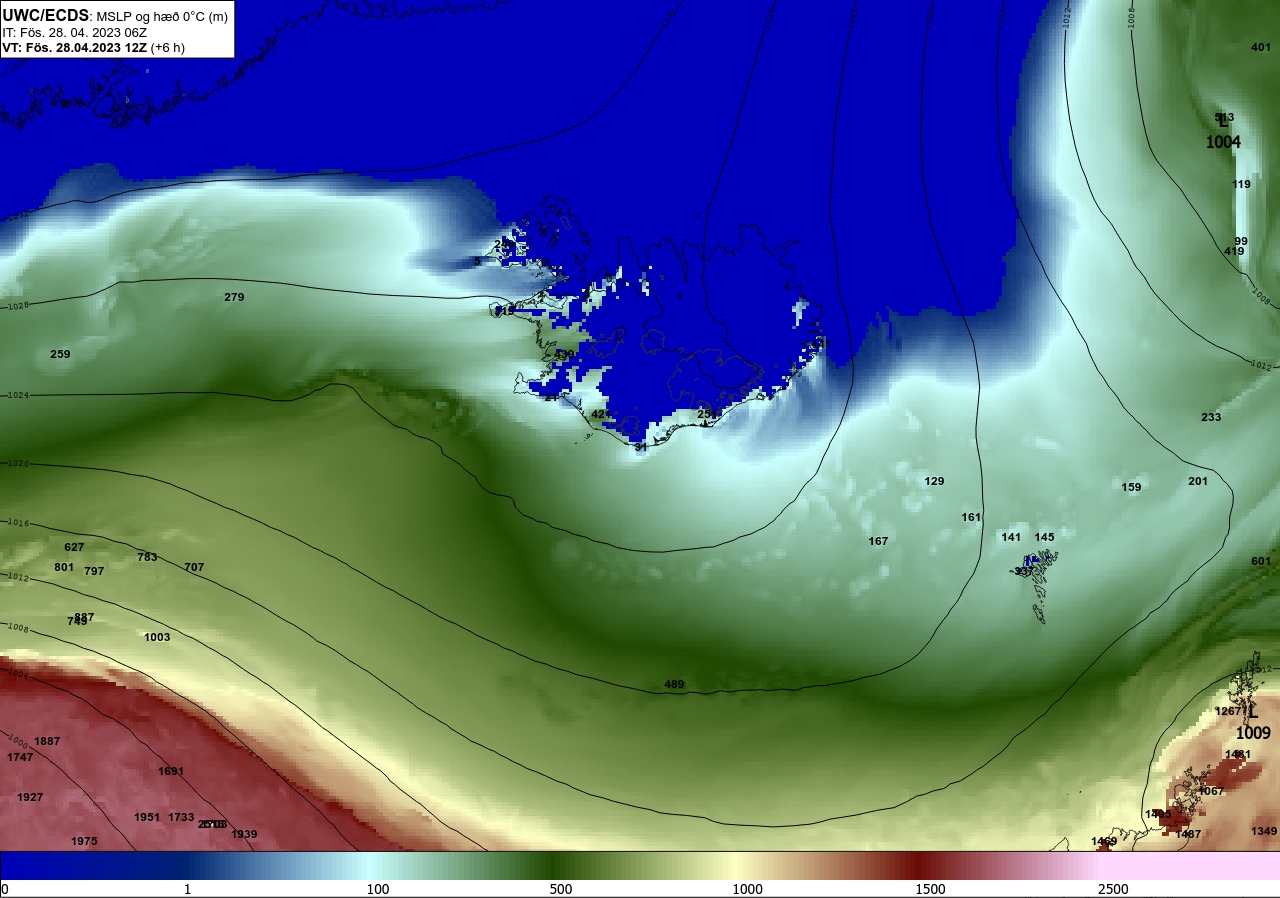Click the 233 height value
This screenshot has width=1280, height=898.
(x=1211, y=417)
